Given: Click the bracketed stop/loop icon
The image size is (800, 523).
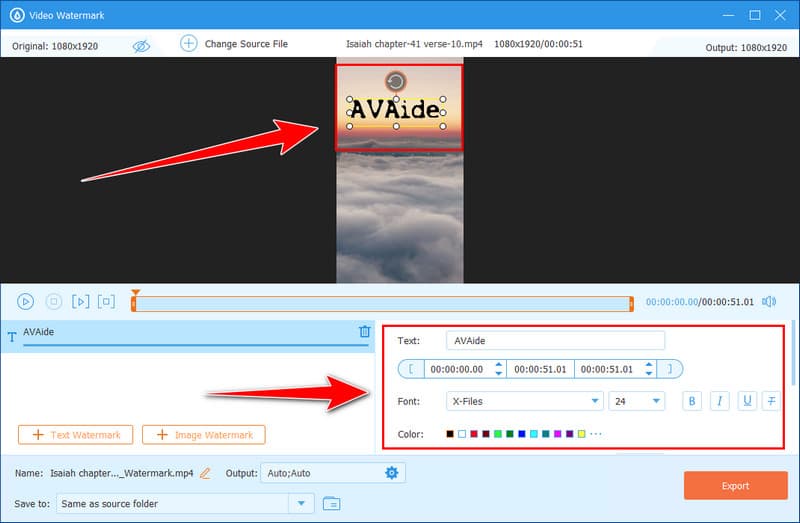Looking at the screenshot, I should pyautogui.click(x=106, y=302).
